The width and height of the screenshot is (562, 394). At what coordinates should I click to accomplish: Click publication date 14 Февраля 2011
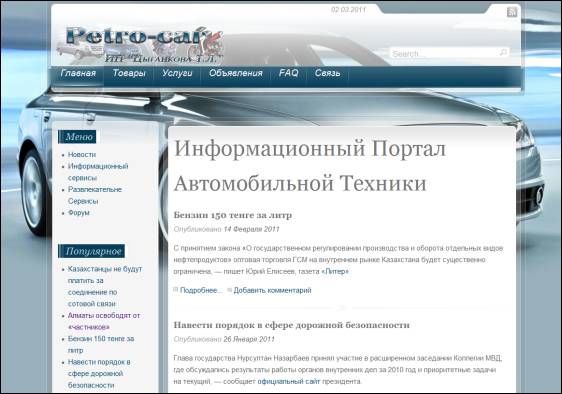pos(251,229)
